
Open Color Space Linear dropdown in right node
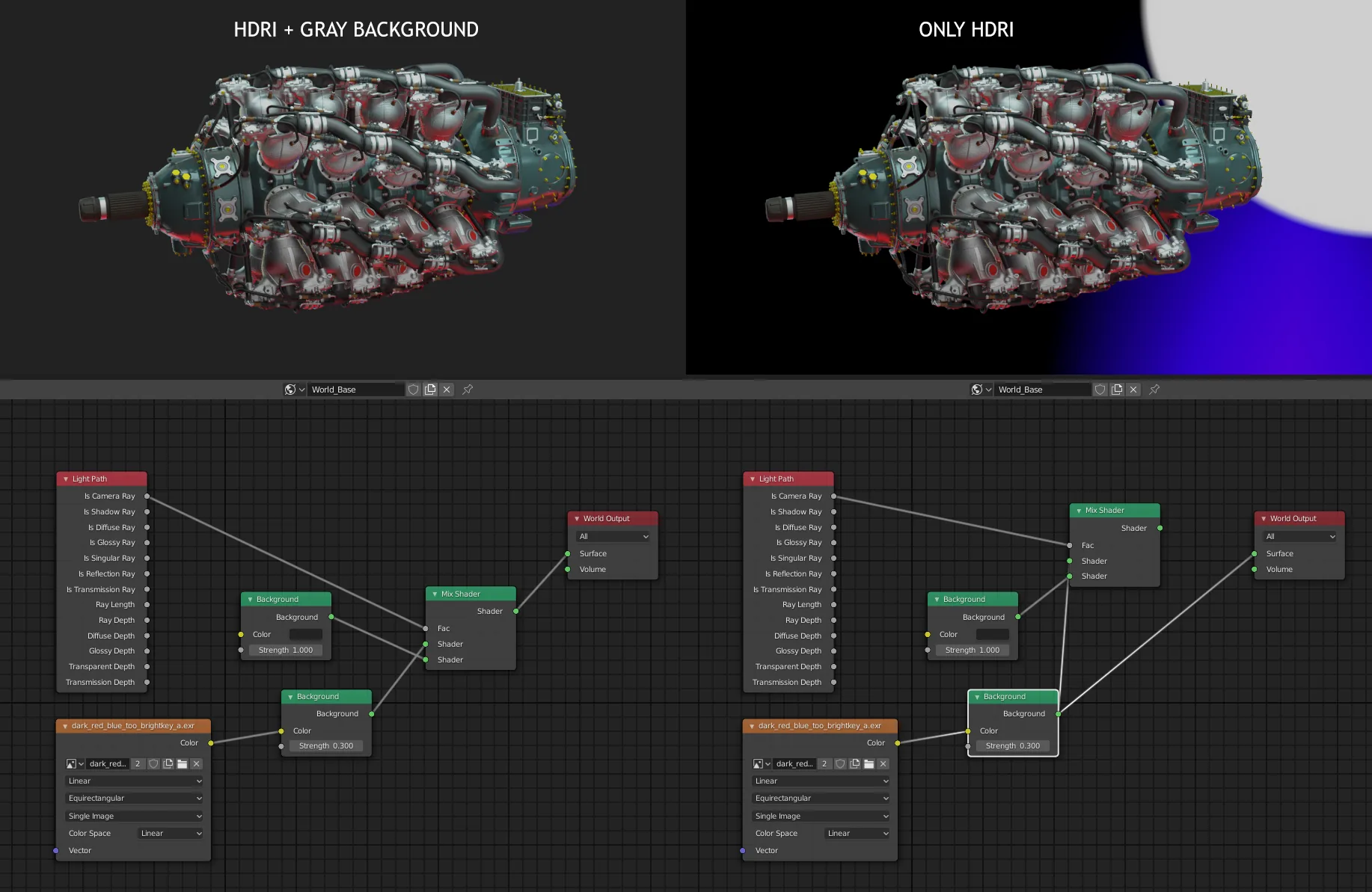[x=857, y=833]
